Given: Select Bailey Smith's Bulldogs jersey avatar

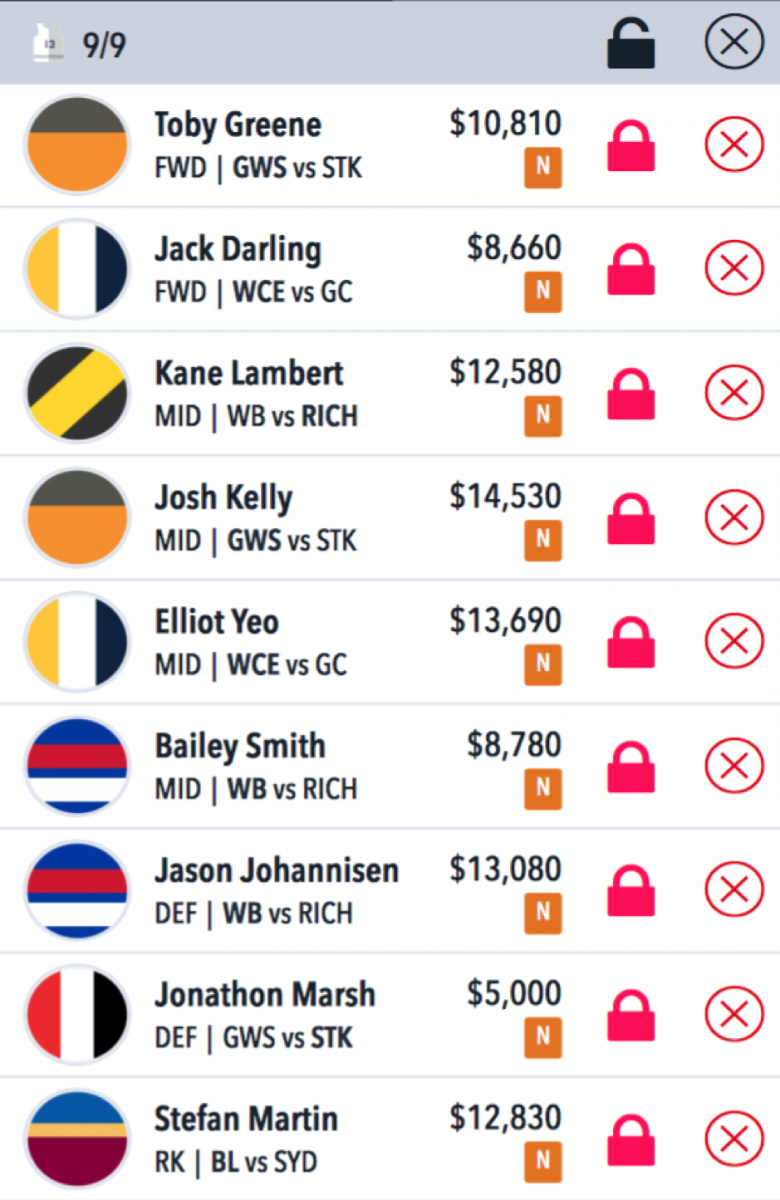Looking at the screenshot, I should [77, 766].
